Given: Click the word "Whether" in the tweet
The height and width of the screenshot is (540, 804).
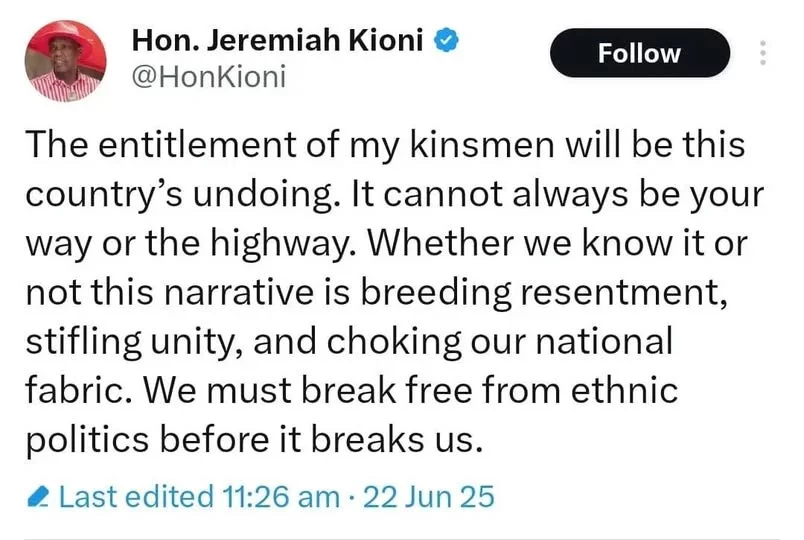Looking at the screenshot, I should (x=441, y=243).
